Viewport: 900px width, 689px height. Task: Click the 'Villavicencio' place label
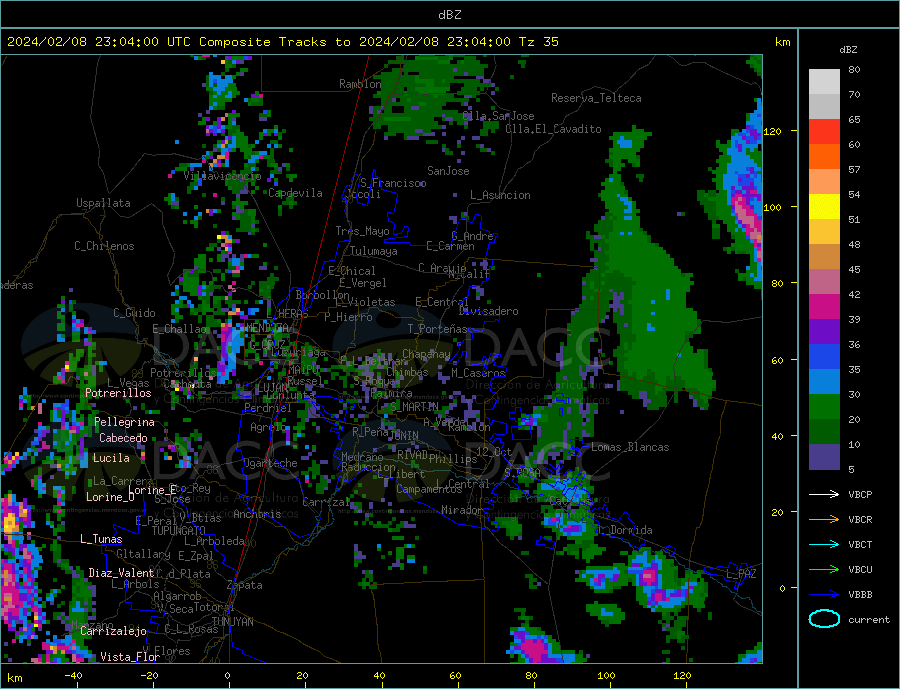[x=222, y=176]
